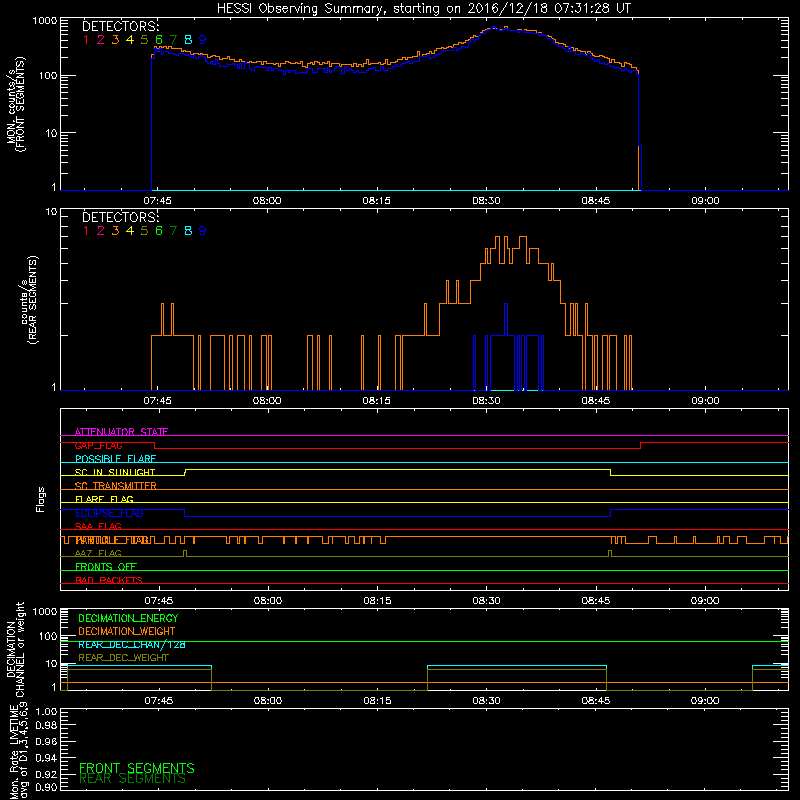Select blue detector 9 in rear segments legend
The image size is (800, 800).
203,231
